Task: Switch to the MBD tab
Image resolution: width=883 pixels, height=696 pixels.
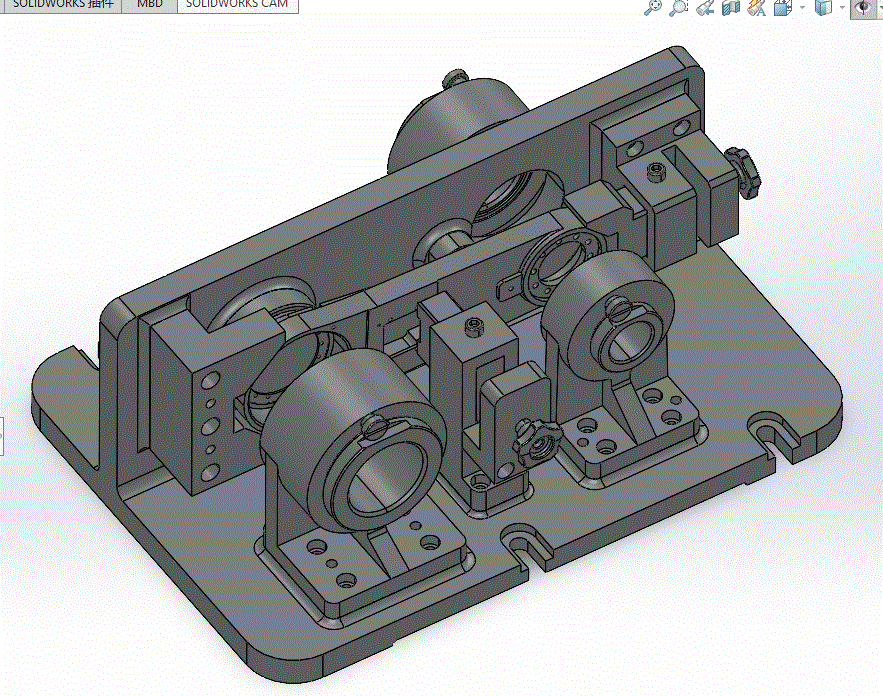Action: (149, 5)
